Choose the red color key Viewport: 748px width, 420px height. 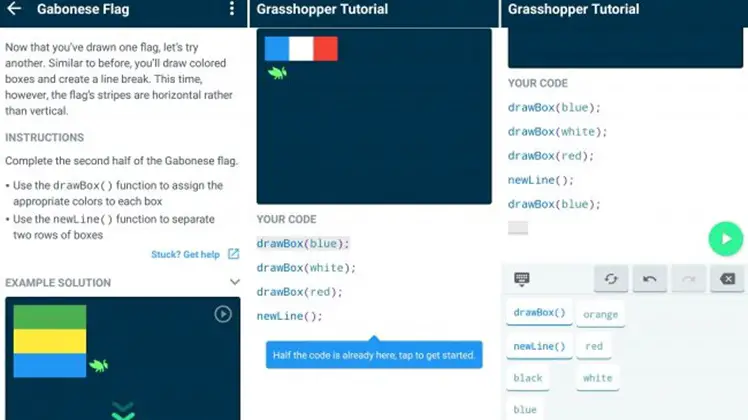(x=594, y=346)
